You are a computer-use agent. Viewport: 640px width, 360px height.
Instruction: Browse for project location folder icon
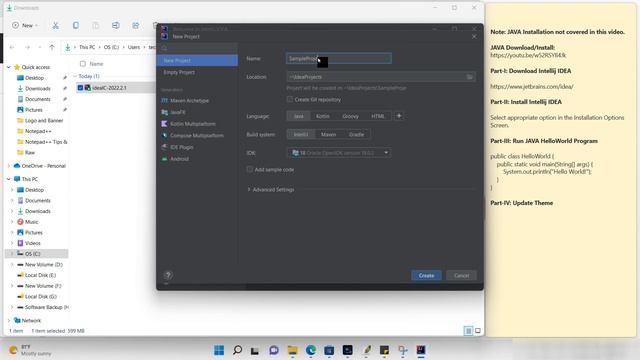point(469,77)
